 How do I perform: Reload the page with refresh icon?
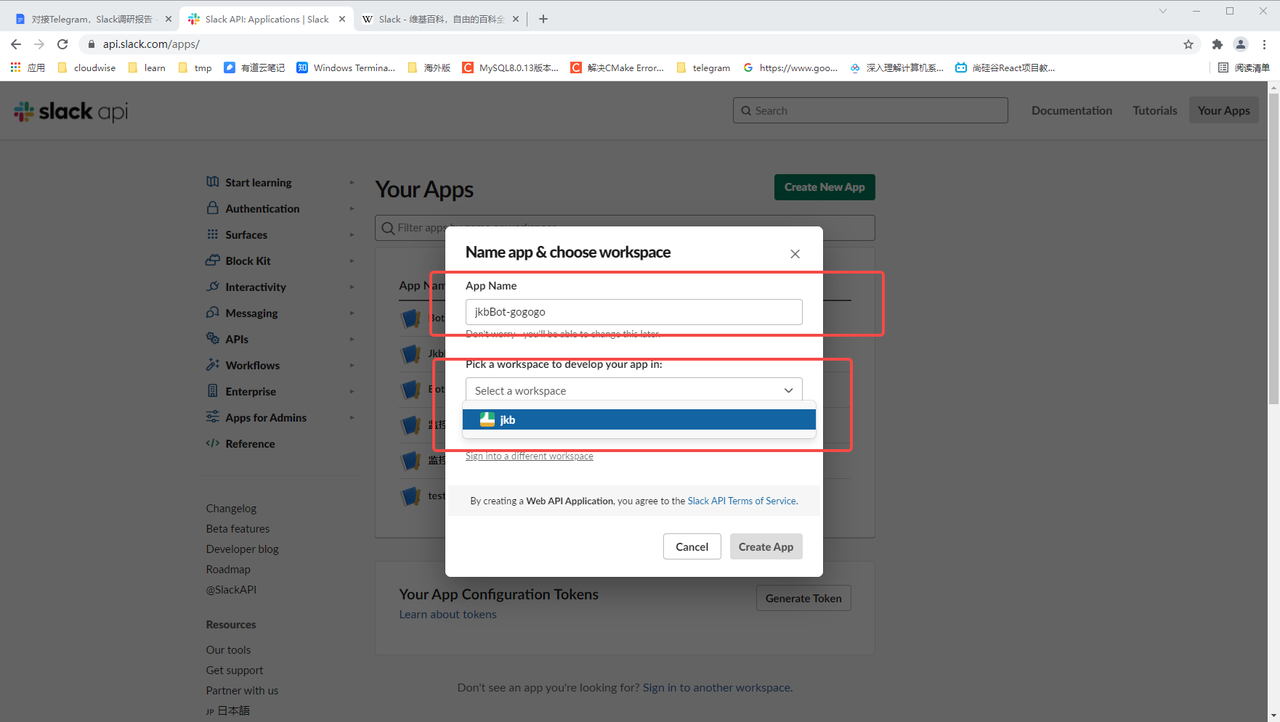coord(62,44)
